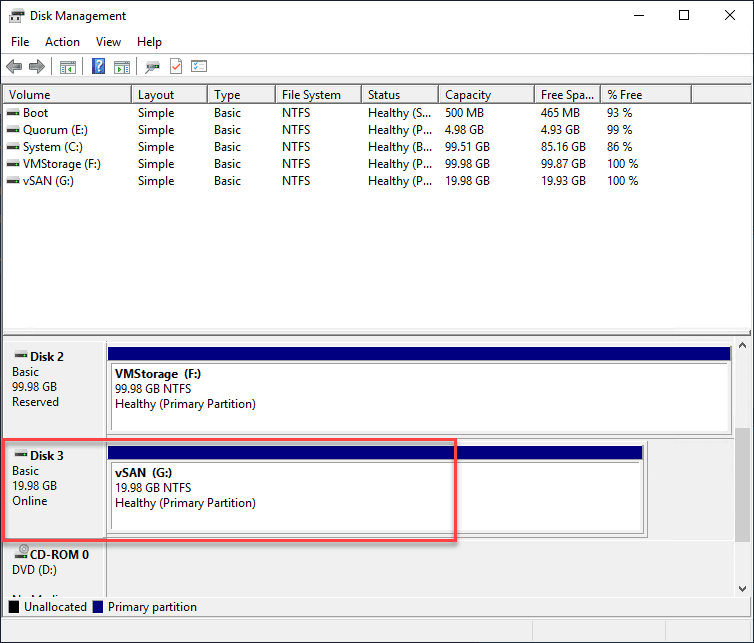
Task: Click the scroll up arrow in disk pane
Action: [742, 345]
